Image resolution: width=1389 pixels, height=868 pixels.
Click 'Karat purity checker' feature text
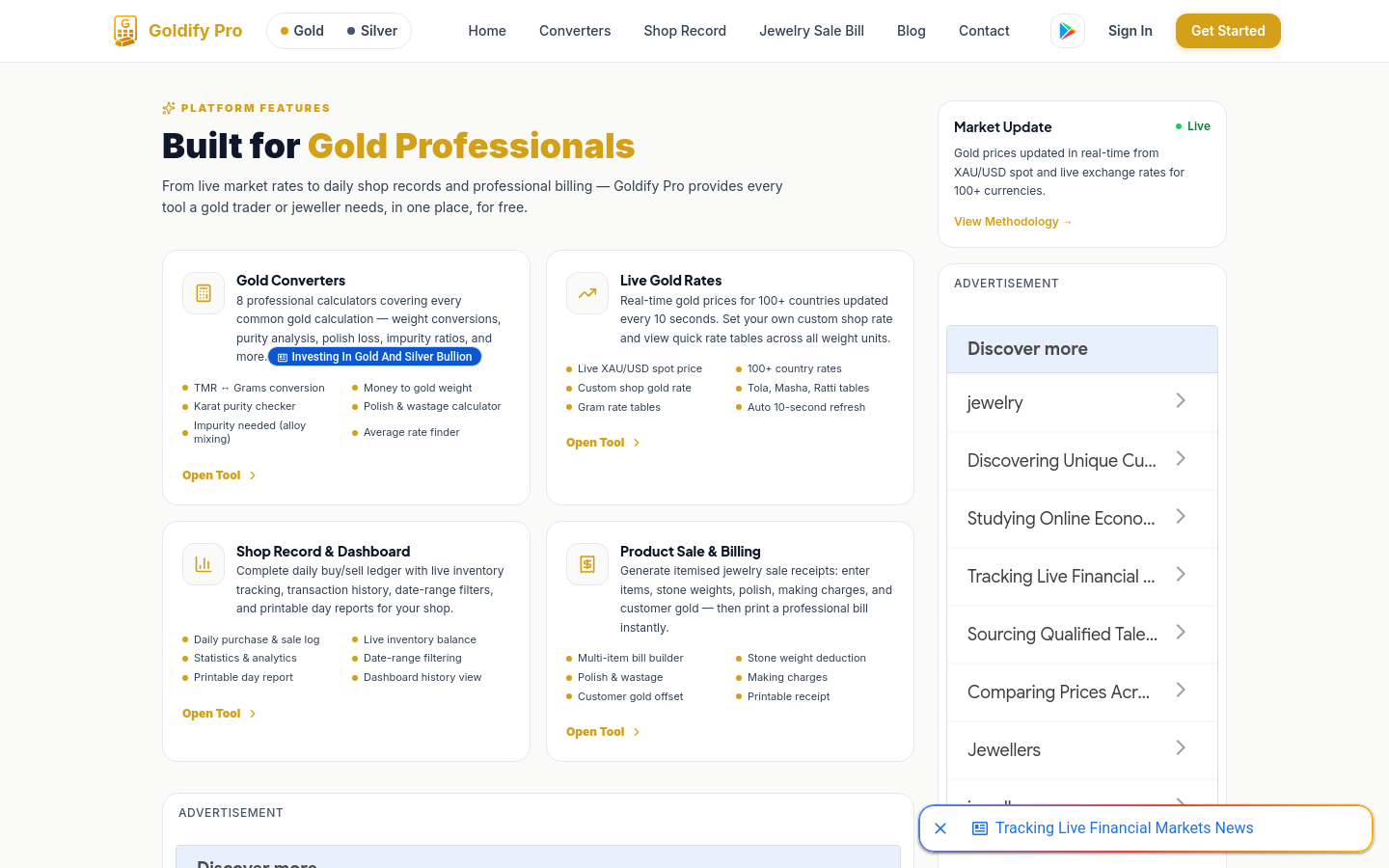coord(245,407)
